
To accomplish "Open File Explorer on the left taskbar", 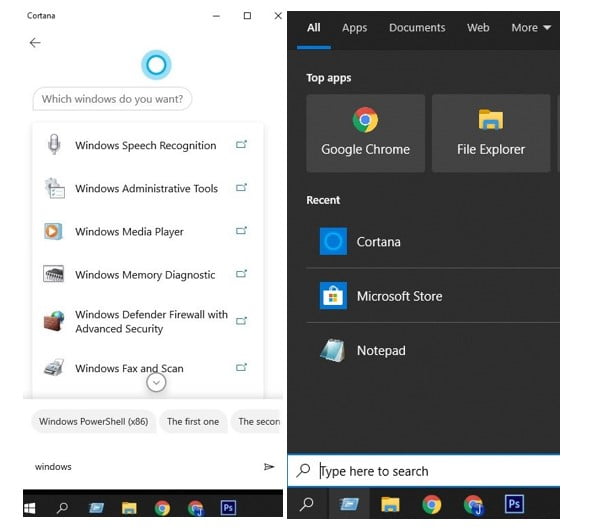I will (x=129, y=508).
